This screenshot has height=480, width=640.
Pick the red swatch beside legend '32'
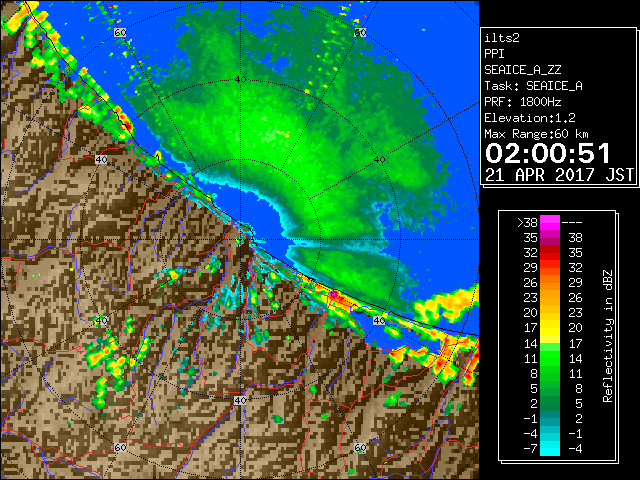[550, 253]
